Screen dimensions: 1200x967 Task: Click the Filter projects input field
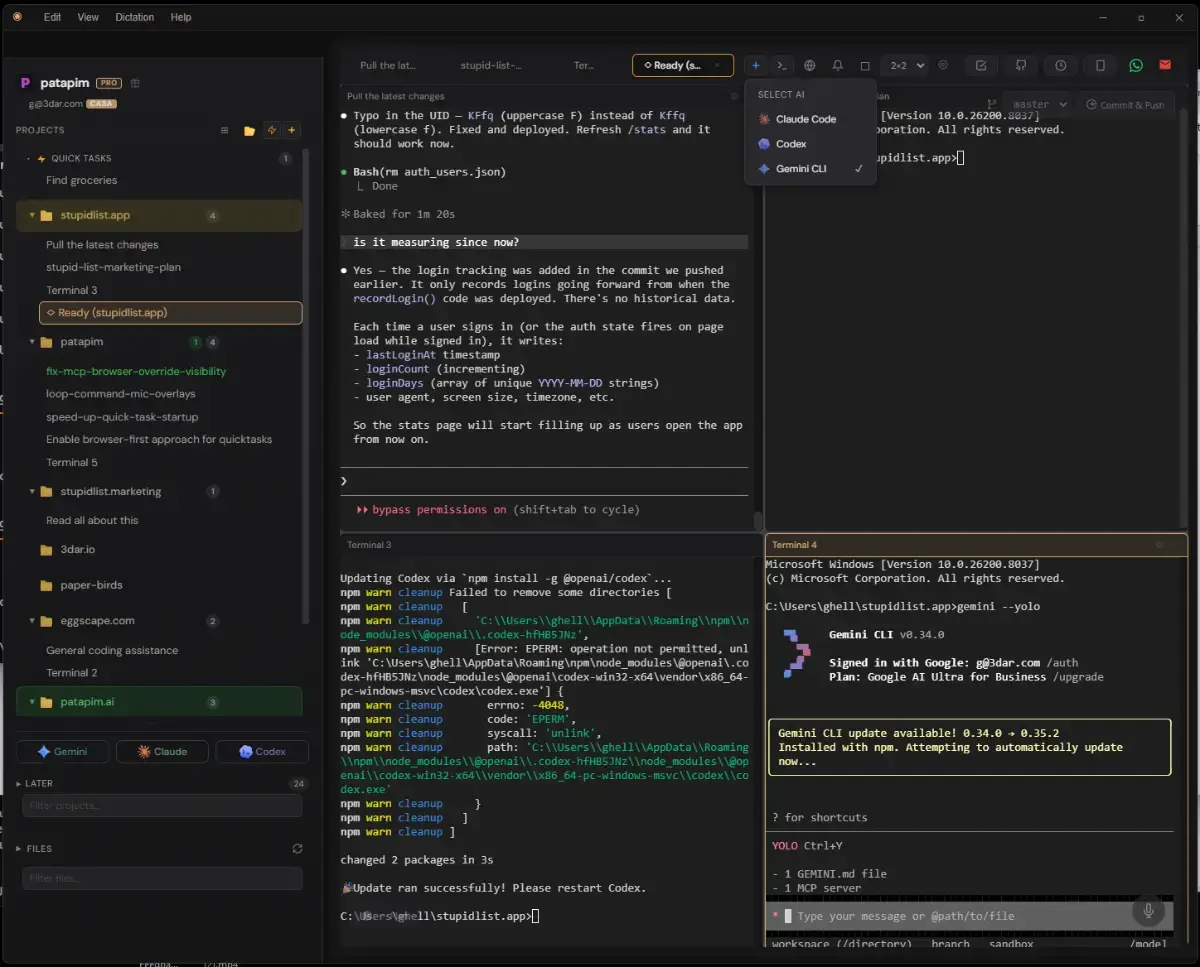pyautogui.click(x=162, y=806)
